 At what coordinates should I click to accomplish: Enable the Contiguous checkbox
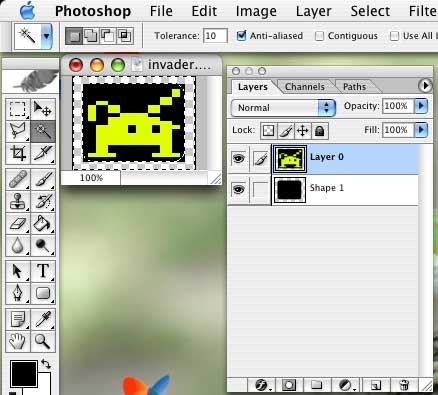click(x=319, y=36)
